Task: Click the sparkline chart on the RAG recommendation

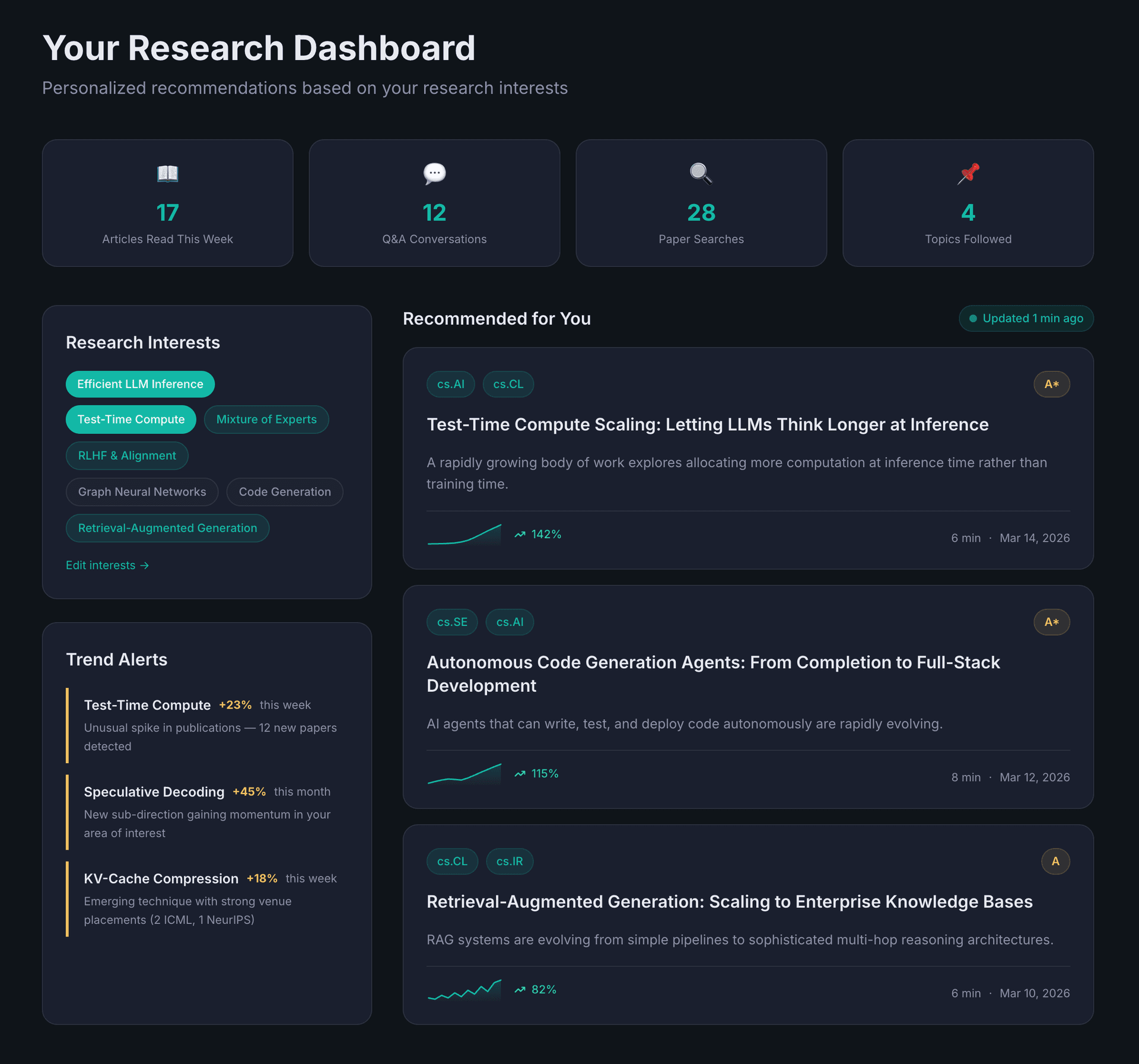Action: pos(464,989)
